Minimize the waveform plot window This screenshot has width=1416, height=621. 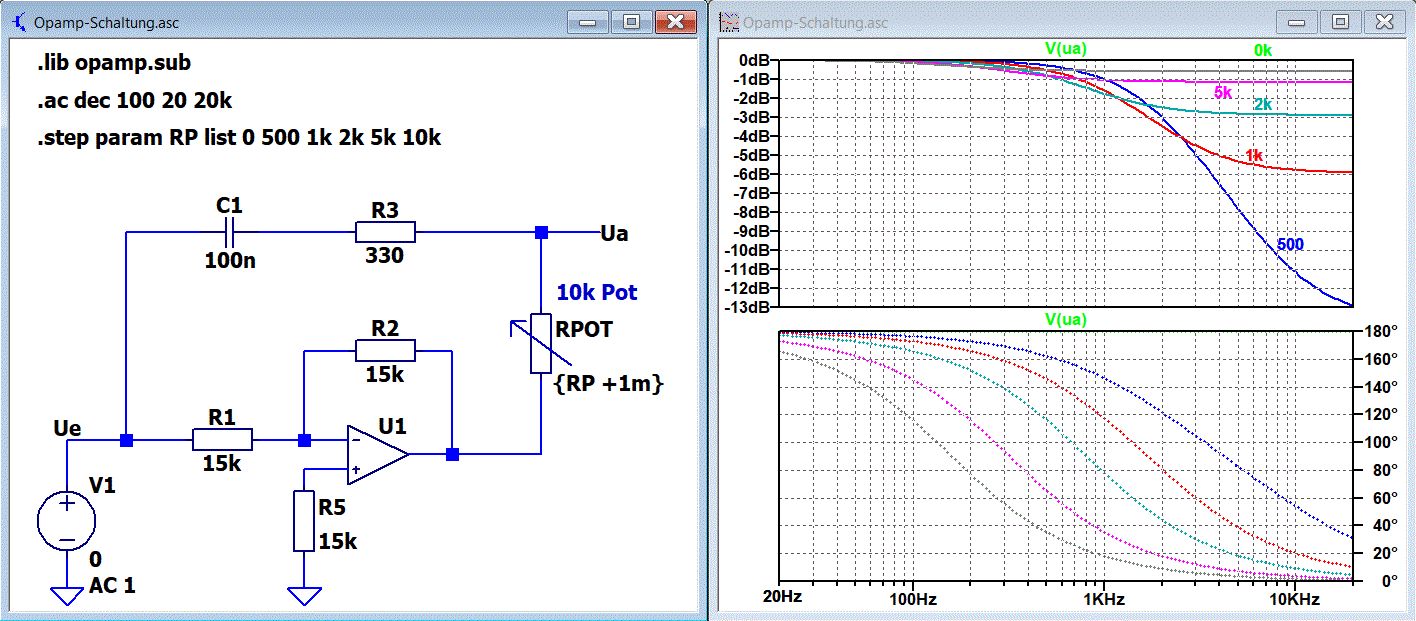[x=1299, y=21]
